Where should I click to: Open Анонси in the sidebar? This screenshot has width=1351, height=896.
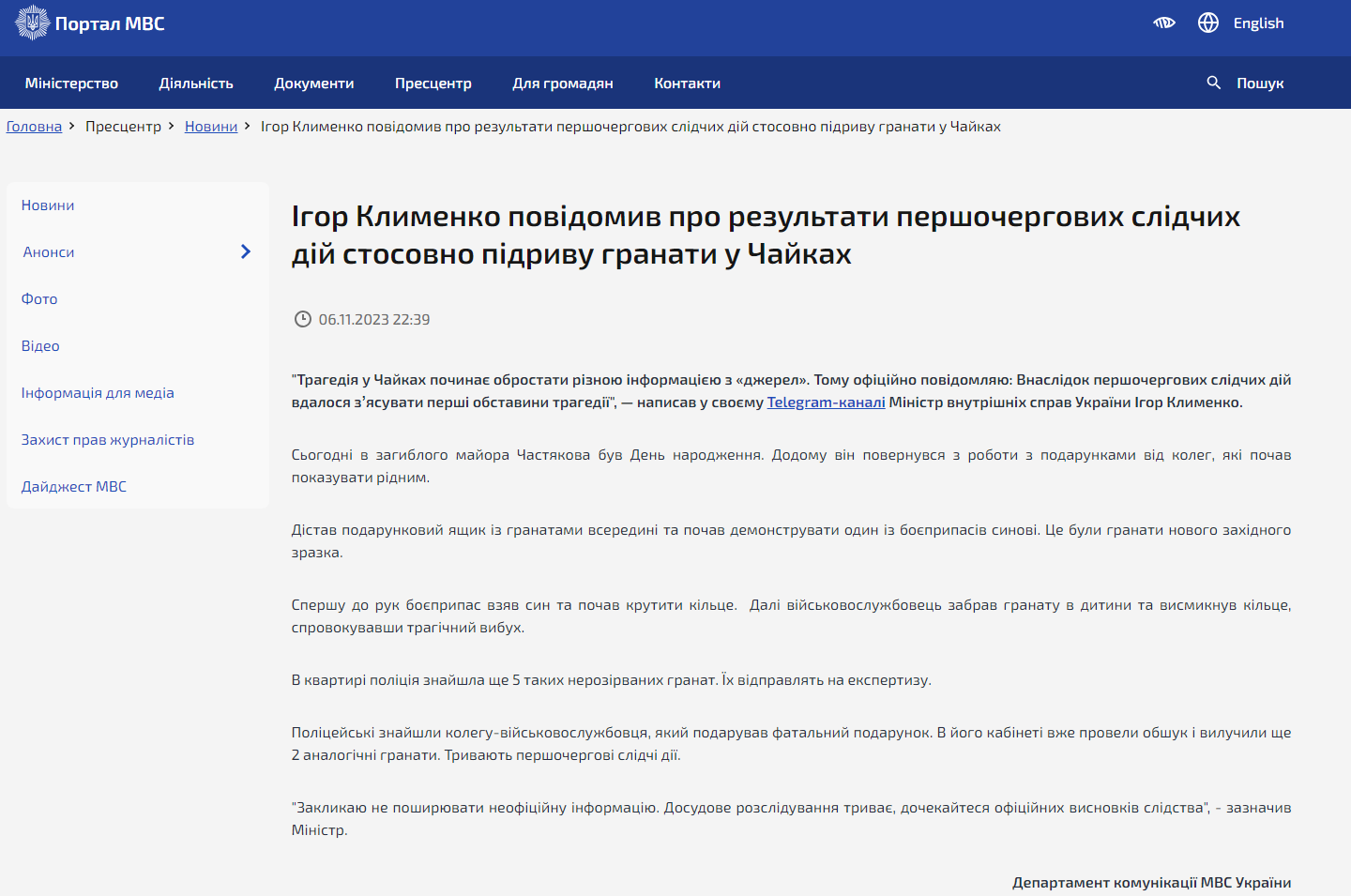[49, 252]
